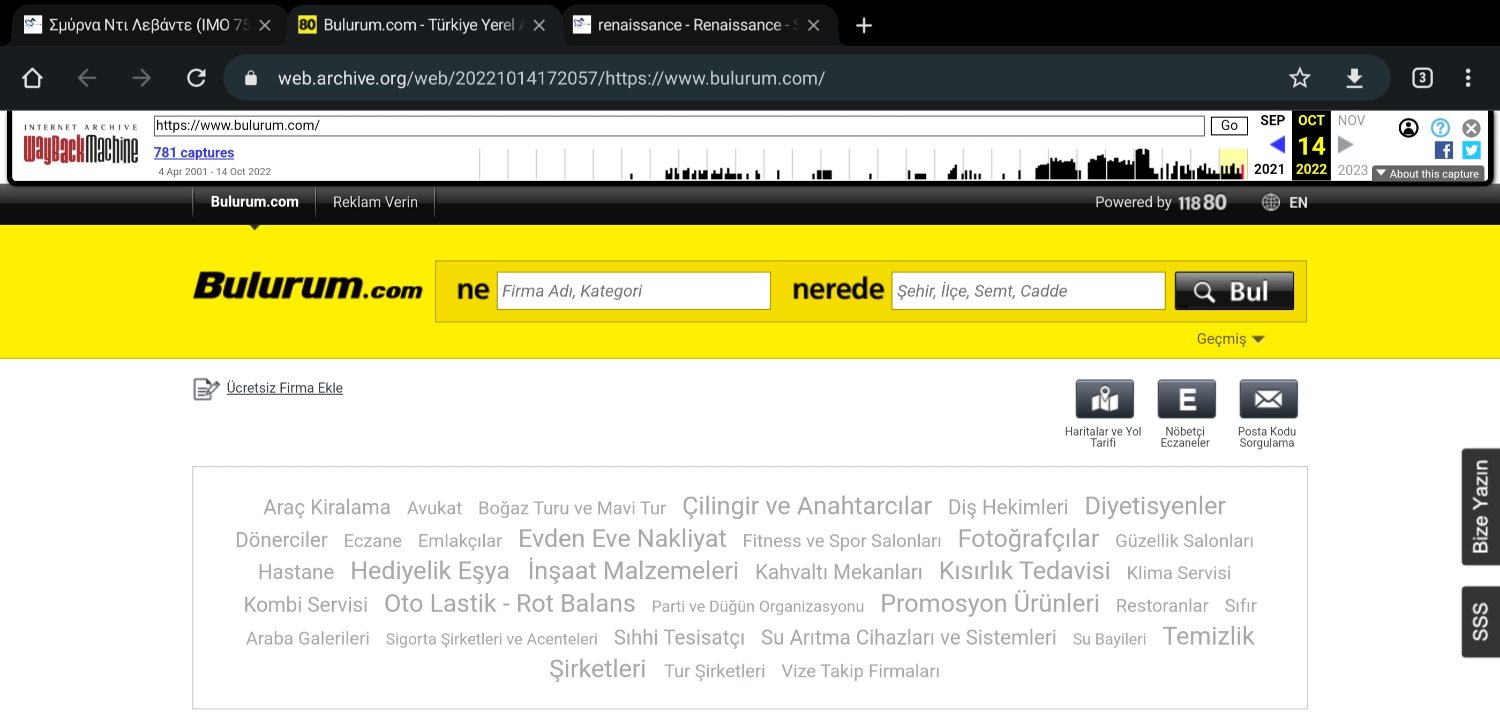Go to the previous capture arrow
Viewport: 1500px width, 716px height.
pos(1277,145)
